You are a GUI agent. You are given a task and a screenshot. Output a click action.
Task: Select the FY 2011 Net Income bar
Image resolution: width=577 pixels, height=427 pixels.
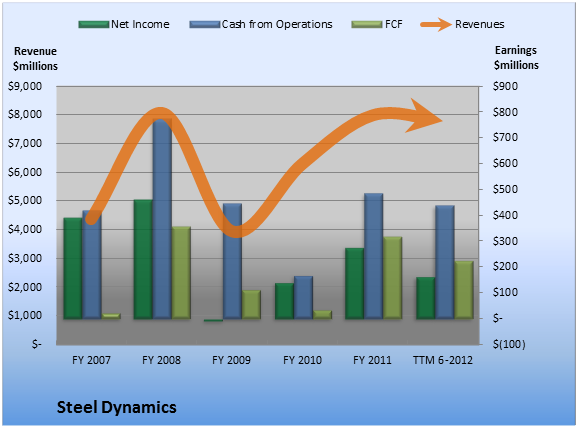(x=355, y=284)
